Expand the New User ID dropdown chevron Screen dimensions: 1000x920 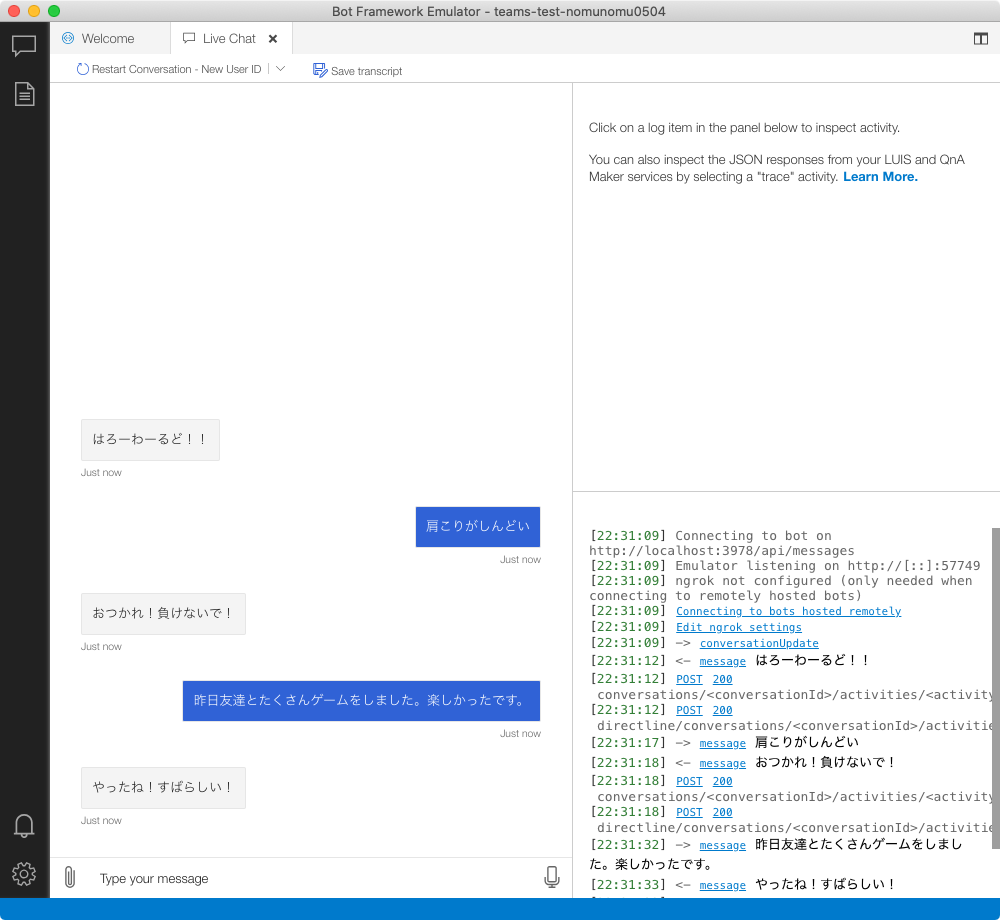pos(281,68)
